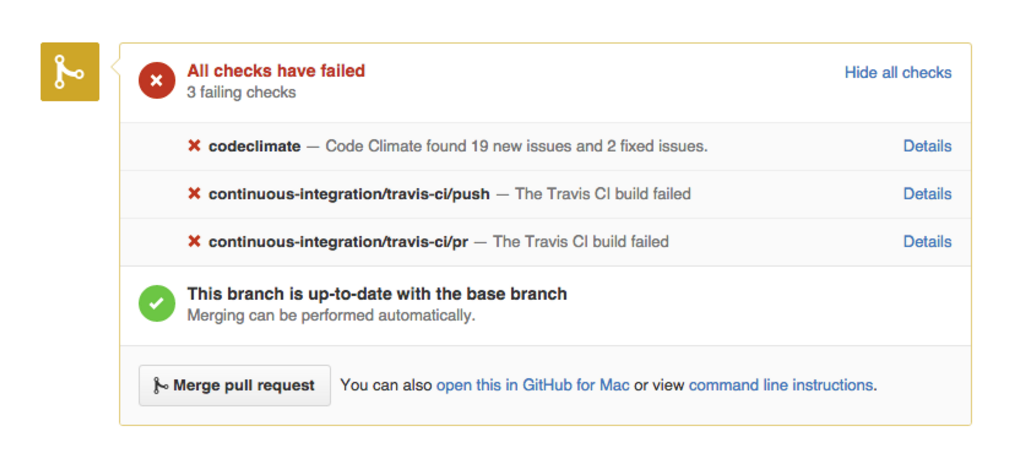Click the merge icon inside Merge pull request

pos(160,385)
